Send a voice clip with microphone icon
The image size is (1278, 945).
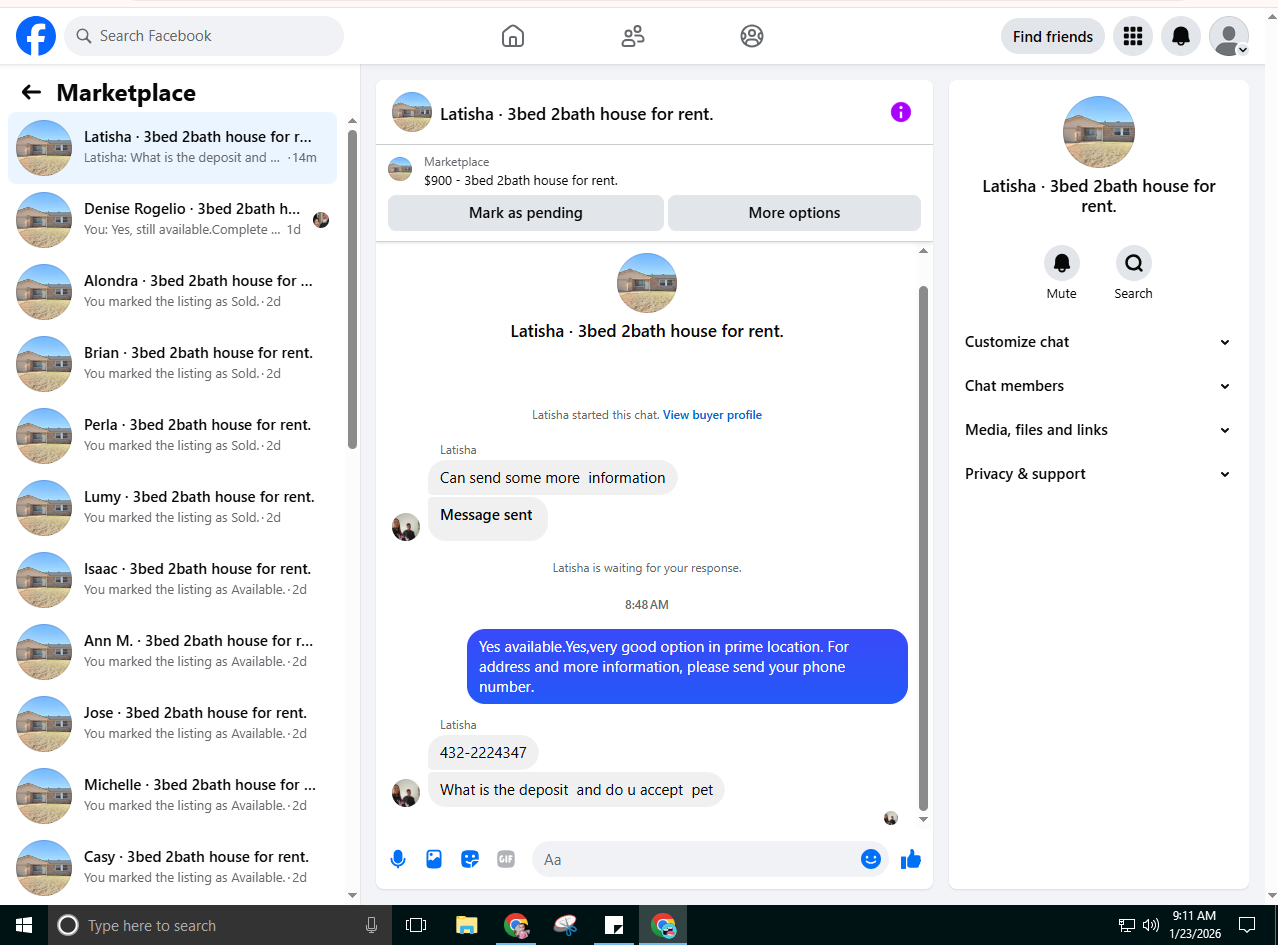398,859
